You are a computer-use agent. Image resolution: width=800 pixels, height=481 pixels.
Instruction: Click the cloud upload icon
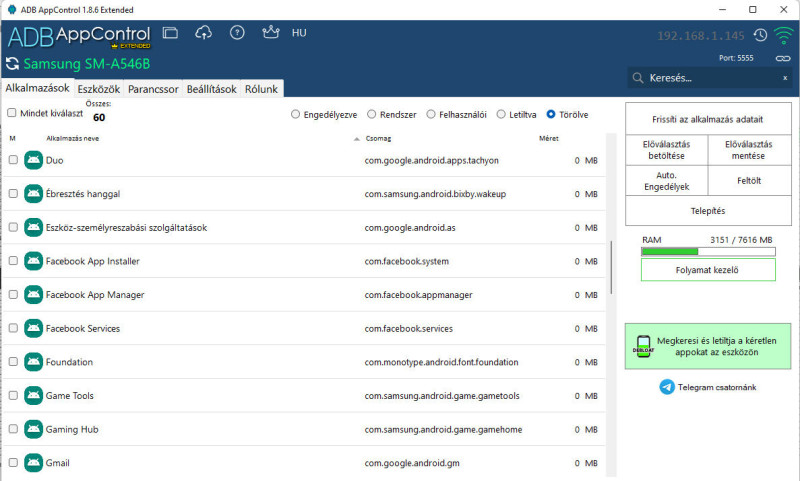pos(204,33)
